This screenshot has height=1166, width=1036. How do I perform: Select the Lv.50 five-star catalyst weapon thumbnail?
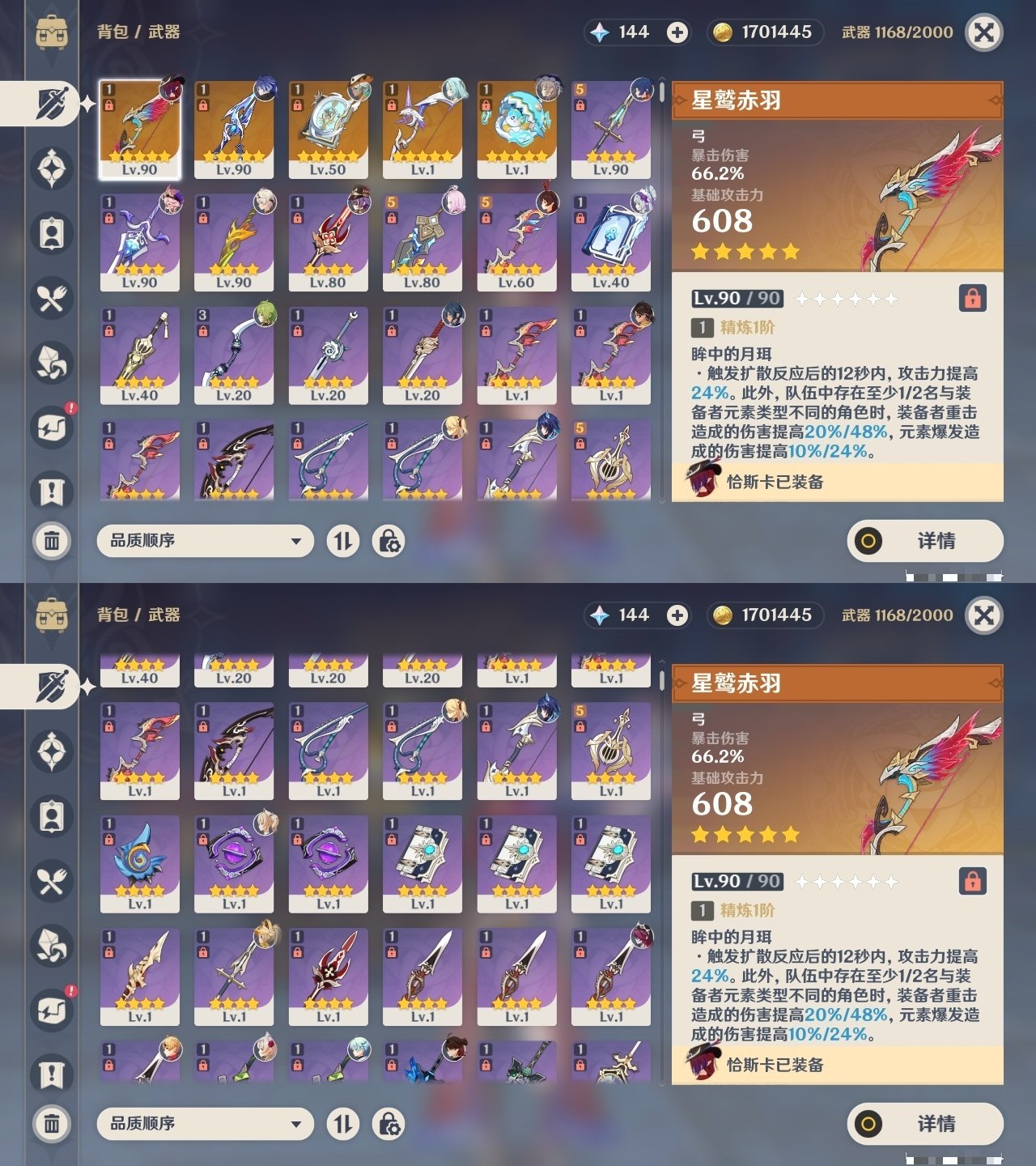(328, 130)
